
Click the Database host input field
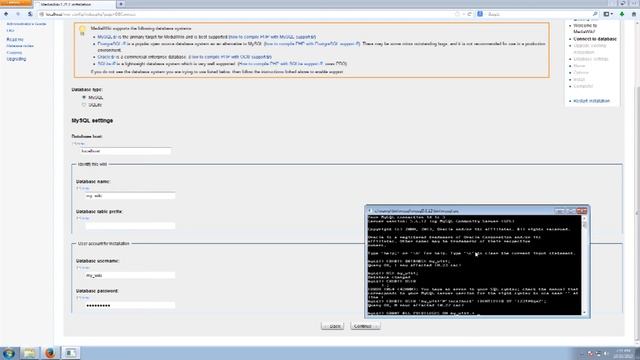(125, 151)
